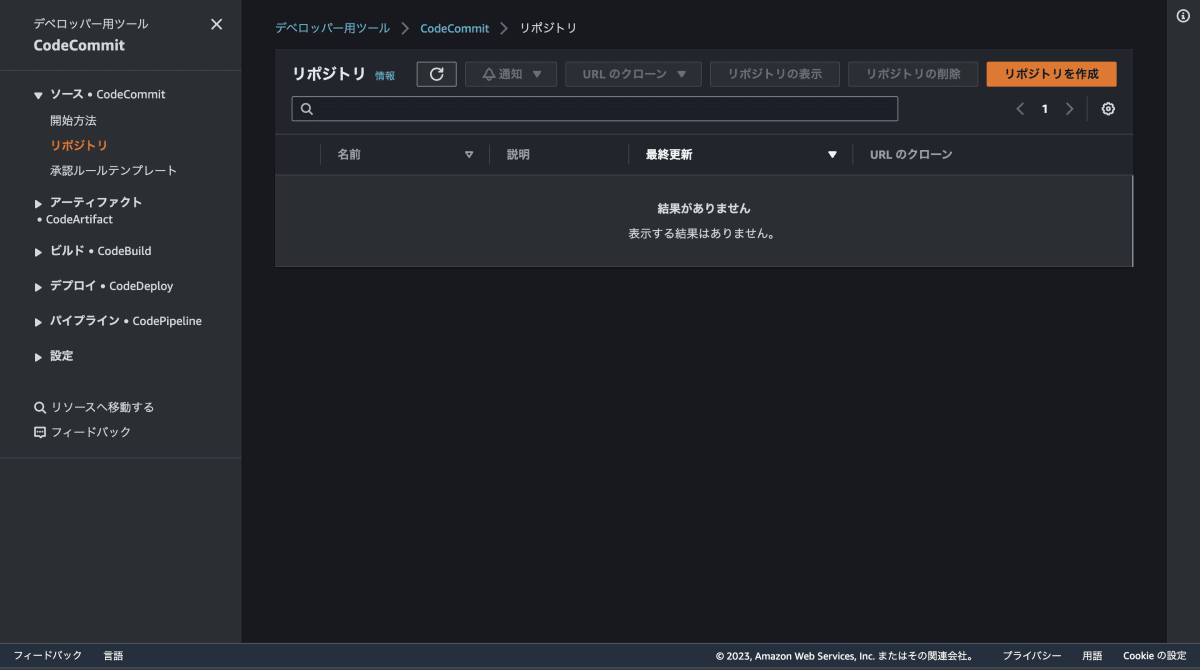Open the プライバシー footer link
The image size is (1200, 670).
[1032, 656]
